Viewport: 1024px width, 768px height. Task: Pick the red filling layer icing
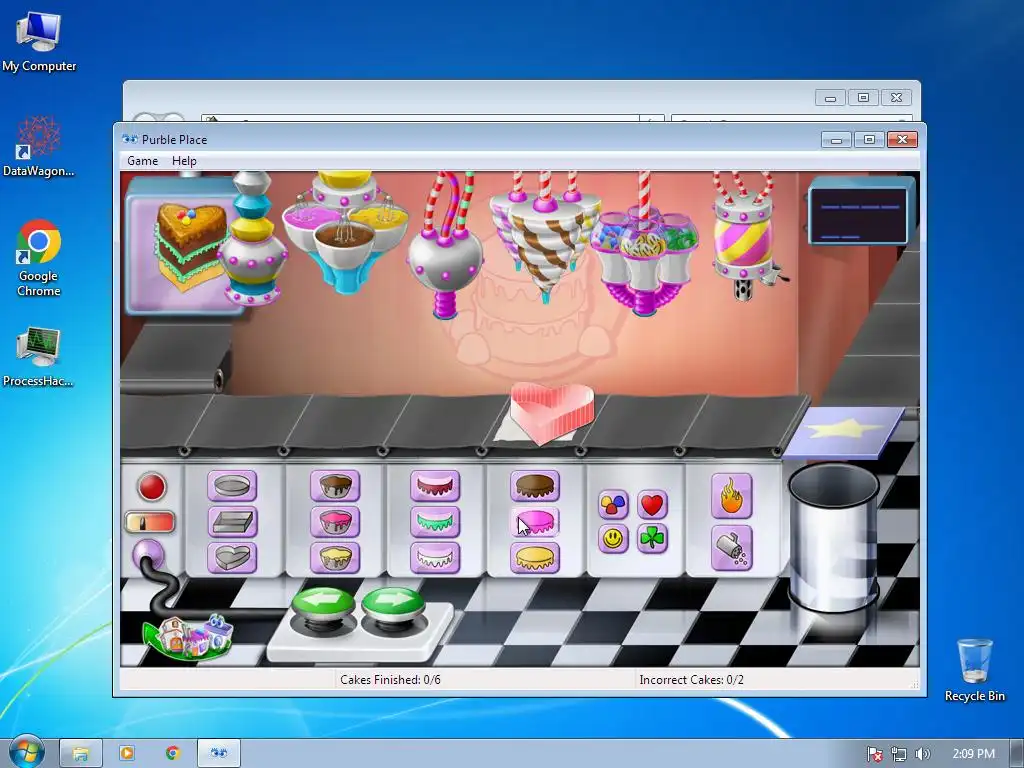point(435,486)
